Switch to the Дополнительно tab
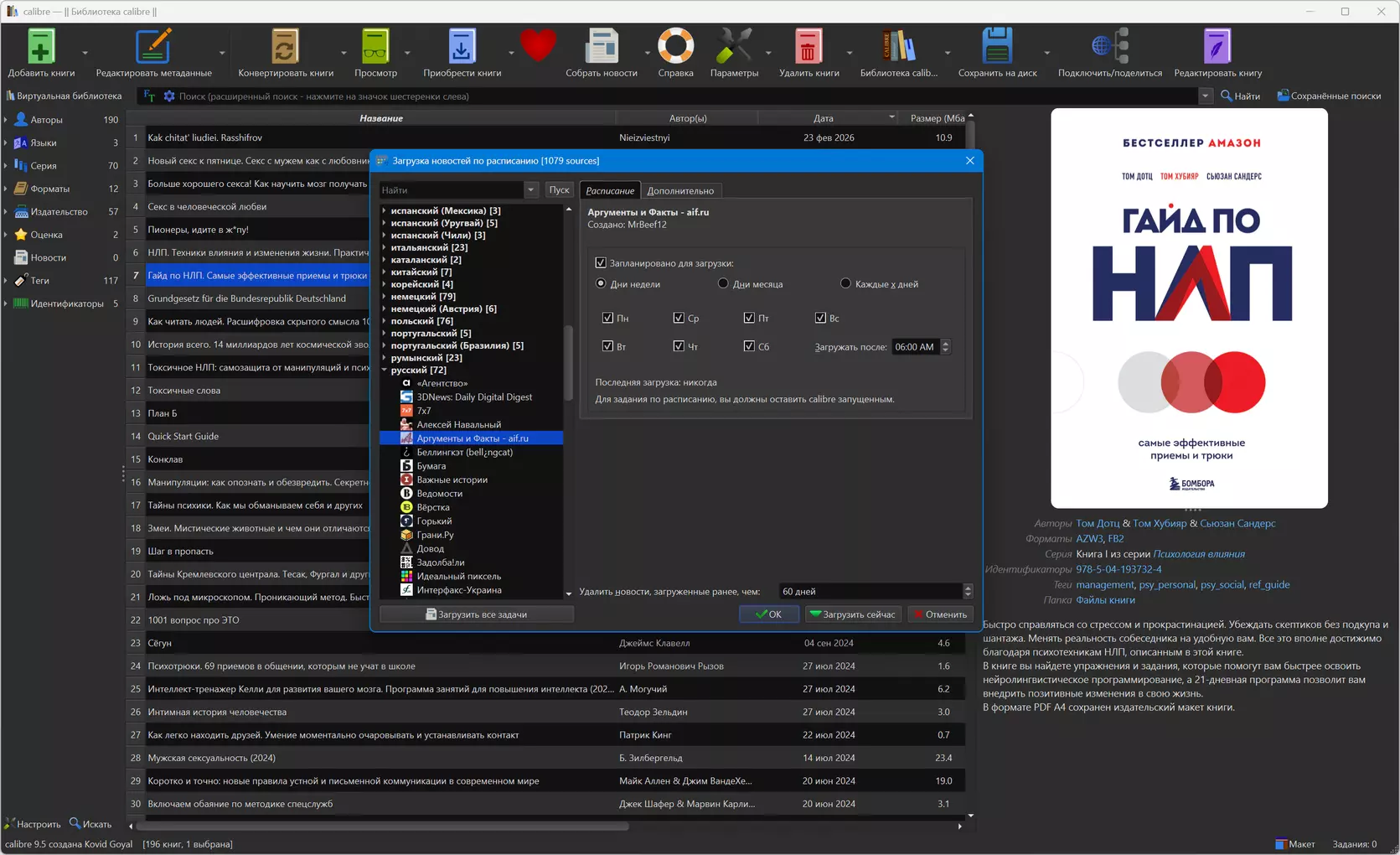Viewport: 1400px width, 855px height. coord(680,191)
